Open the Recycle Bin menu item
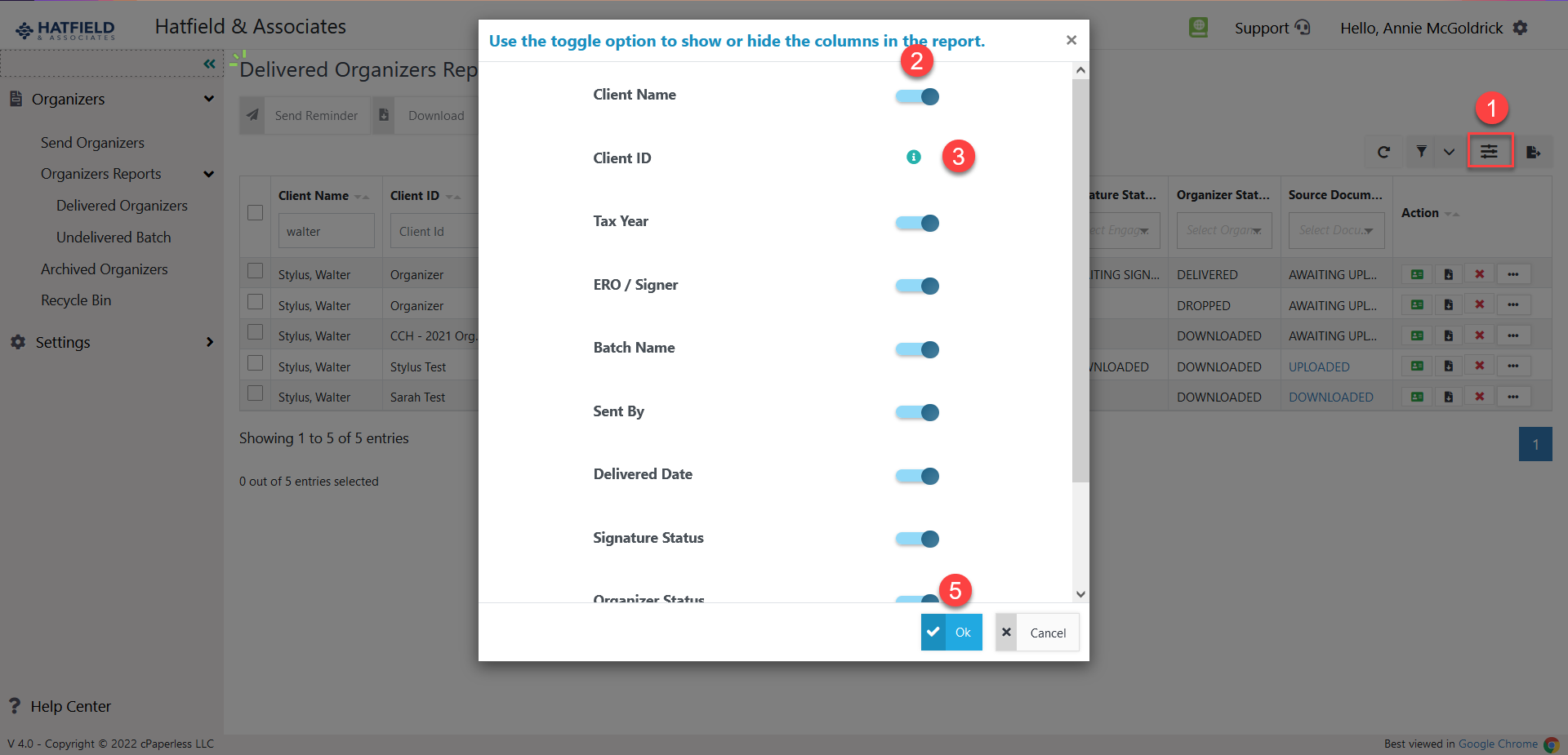The image size is (1568, 755). pos(76,300)
